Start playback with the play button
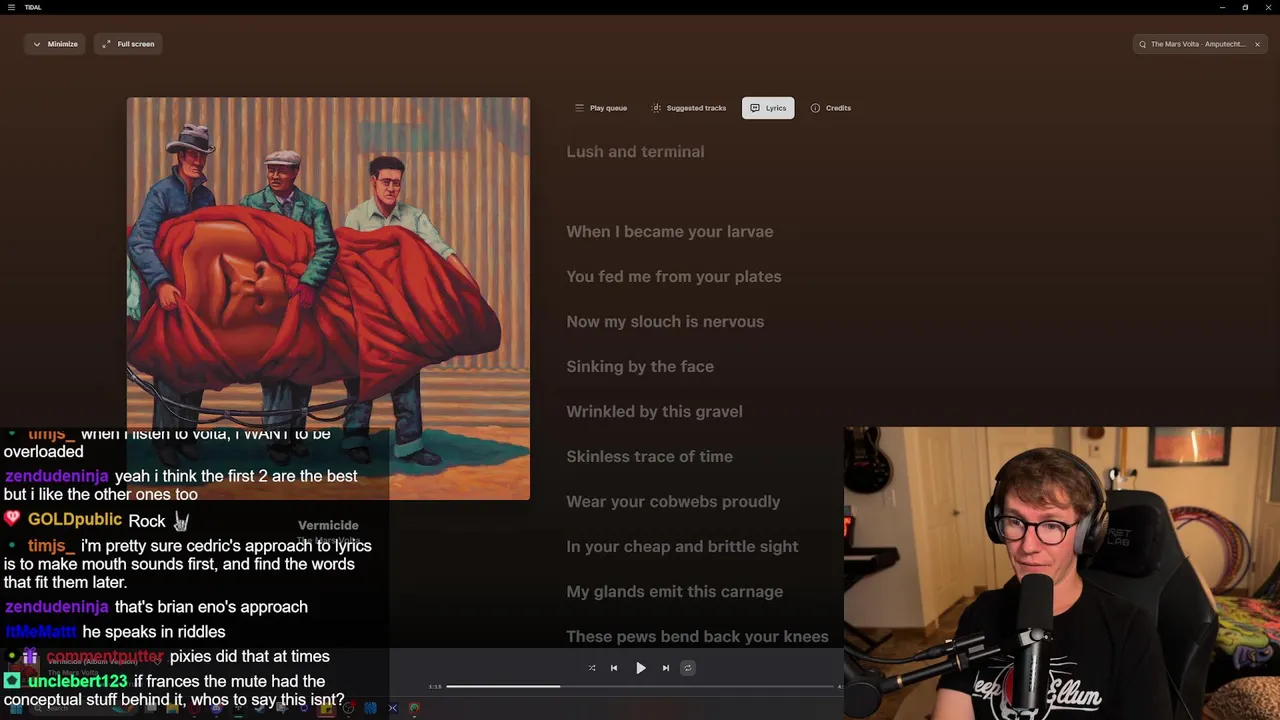 point(641,668)
